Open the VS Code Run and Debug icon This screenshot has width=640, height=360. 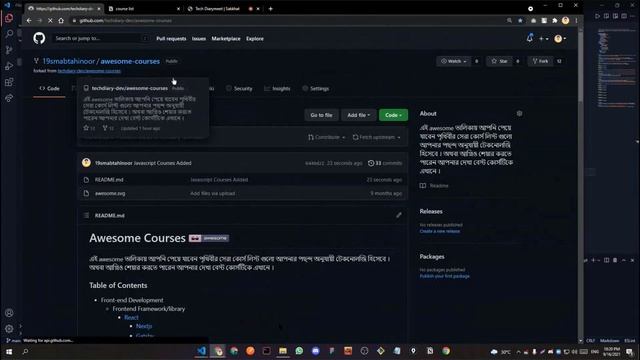pos(9,66)
